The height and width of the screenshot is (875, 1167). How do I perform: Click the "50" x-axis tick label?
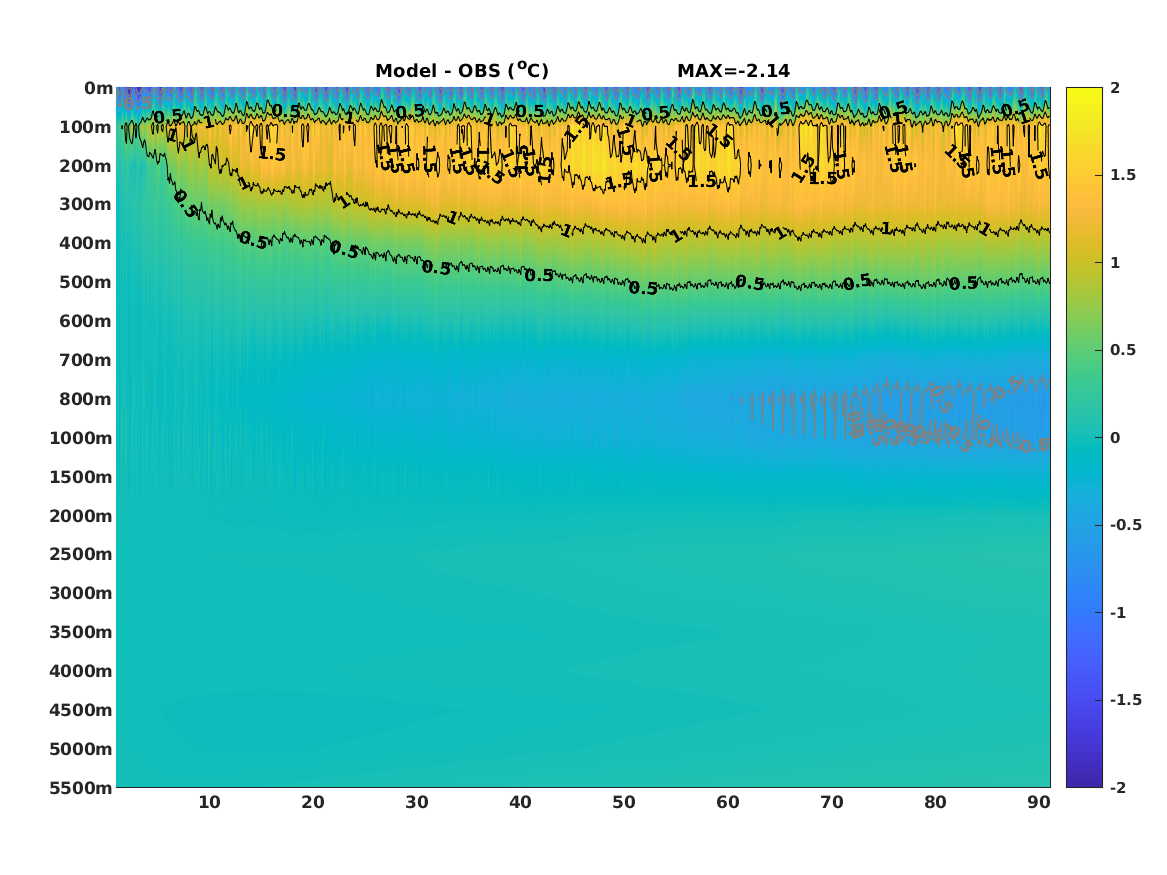click(624, 802)
